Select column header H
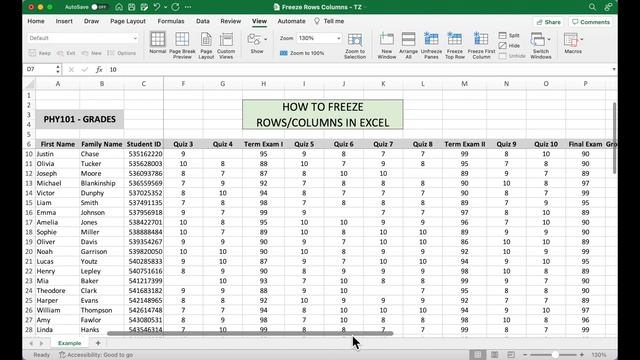640x360 pixels. [x=263, y=84]
